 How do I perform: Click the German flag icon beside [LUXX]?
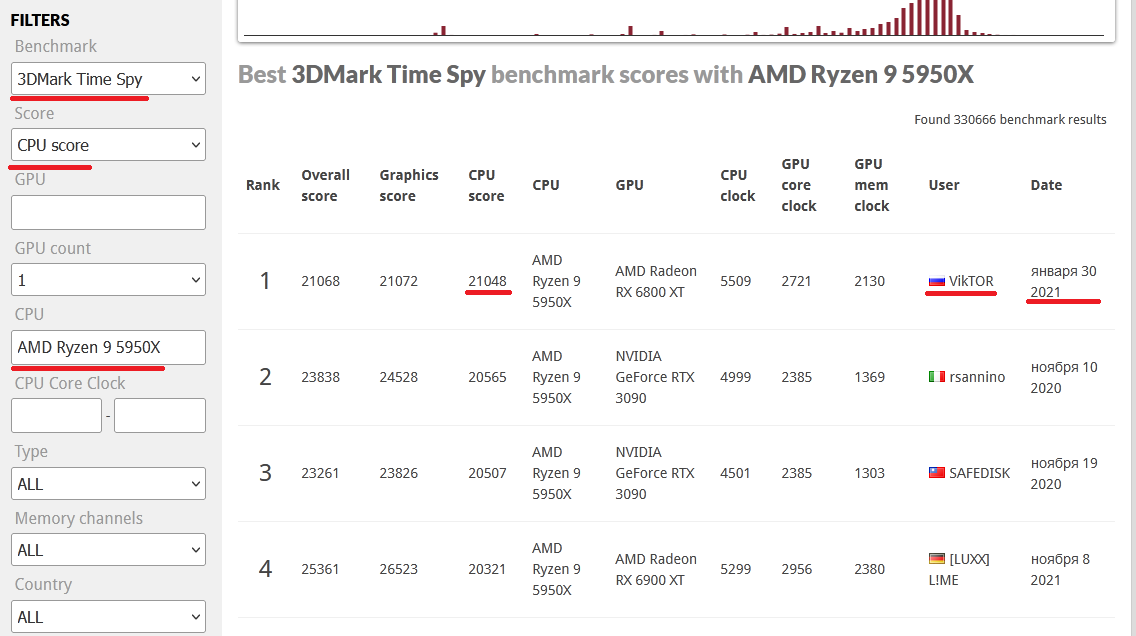point(937,559)
